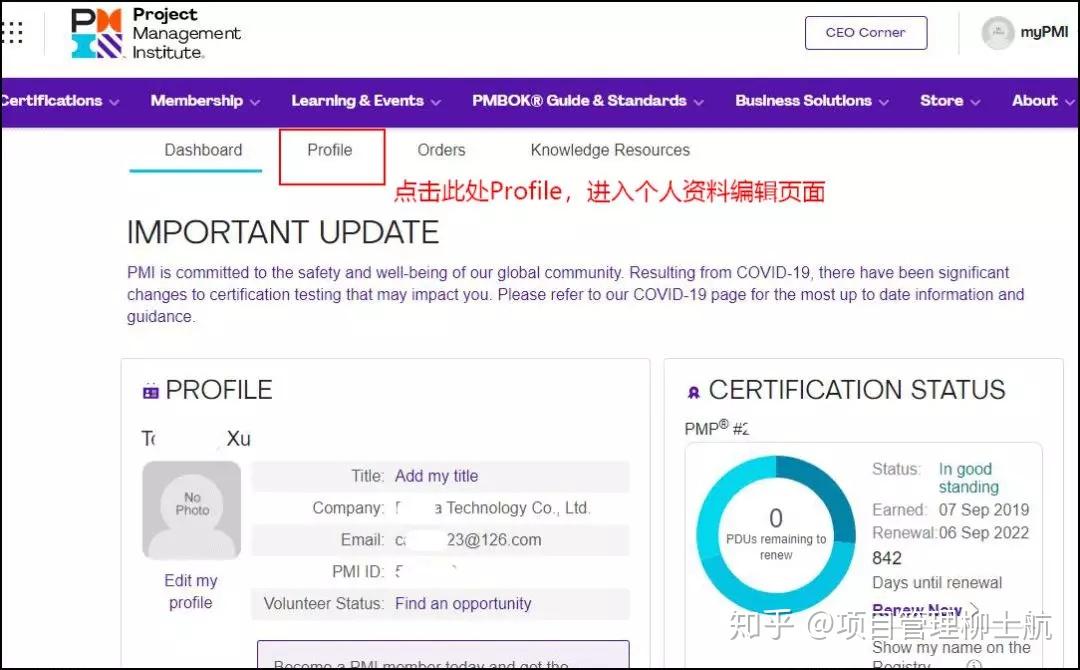
Task: Click the app launcher grid icon
Action: 13,32
